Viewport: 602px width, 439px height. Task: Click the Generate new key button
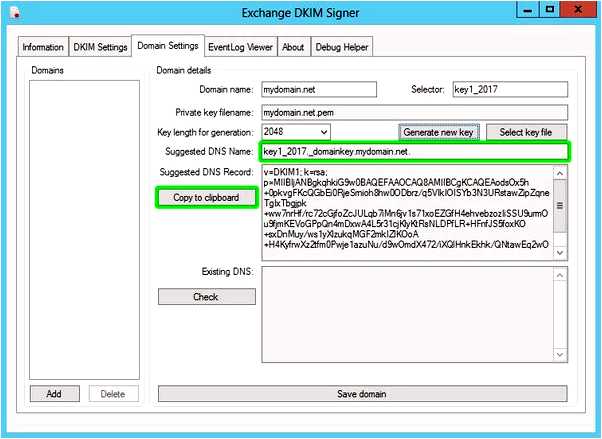tap(438, 132)
